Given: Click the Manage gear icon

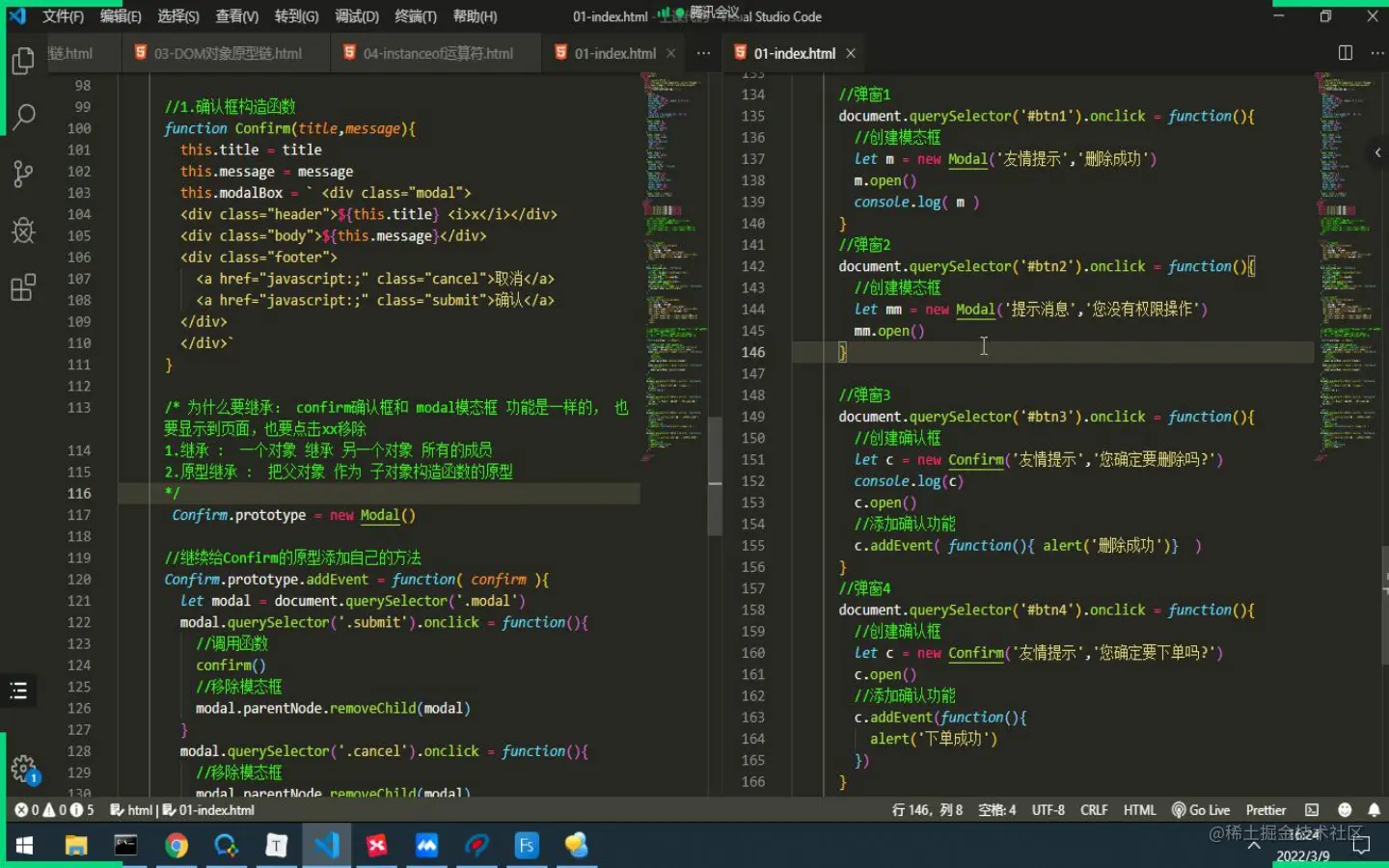Looking at the screenshot, I should point(23,769).
